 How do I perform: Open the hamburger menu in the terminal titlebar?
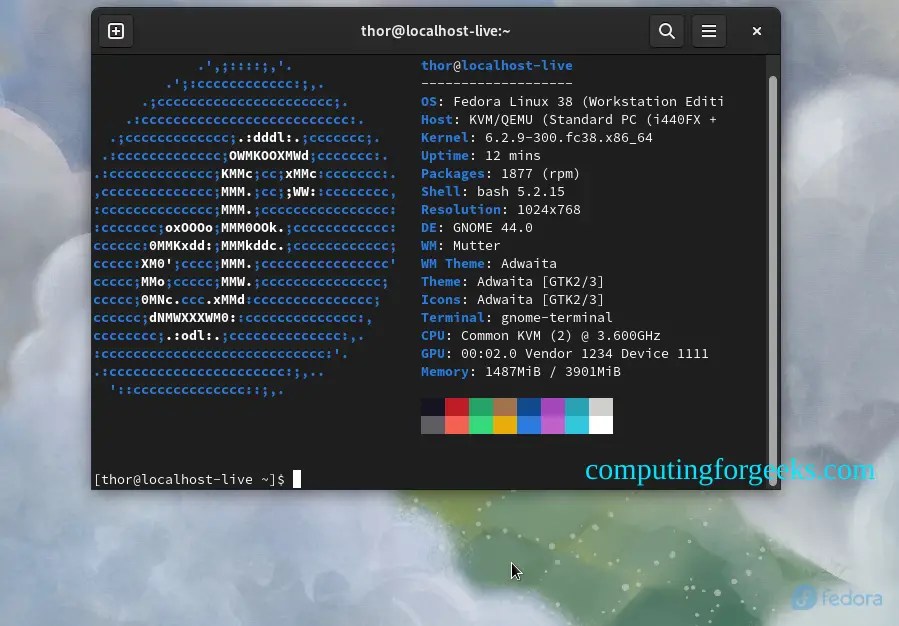coord(709,31)
